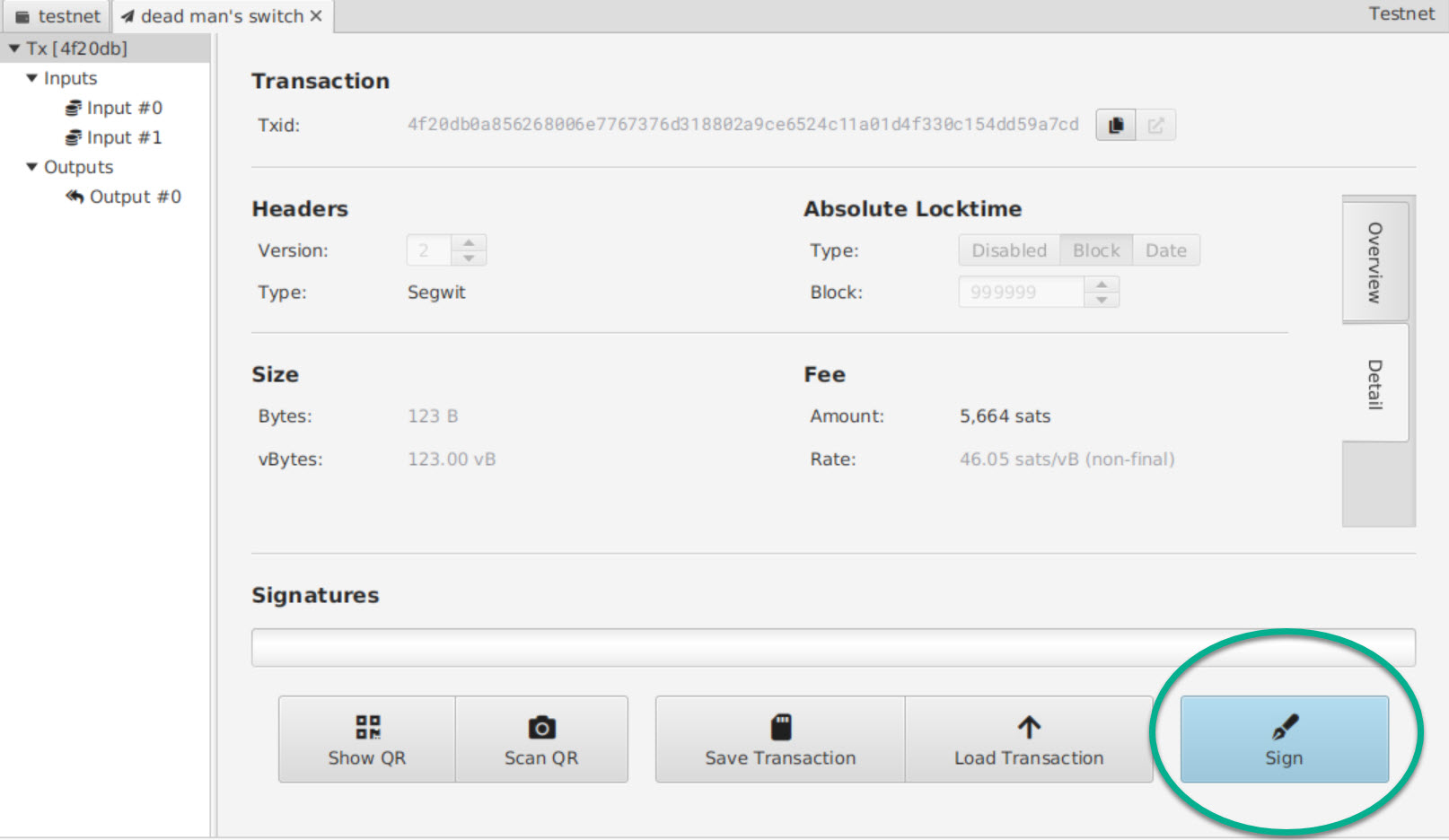Collapse the Inputs tree node
The image size is (1449, 840).
32,78
